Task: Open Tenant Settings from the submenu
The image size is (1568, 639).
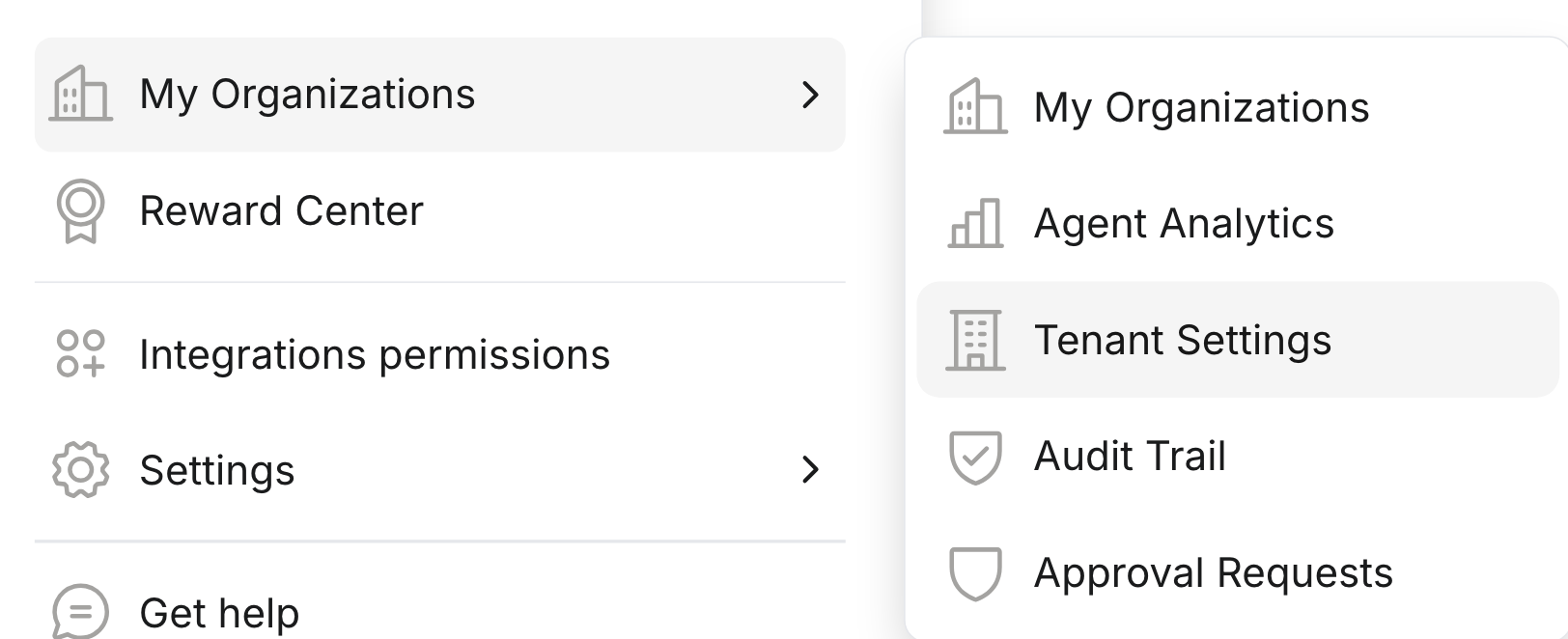Action: coord(1182,340)
